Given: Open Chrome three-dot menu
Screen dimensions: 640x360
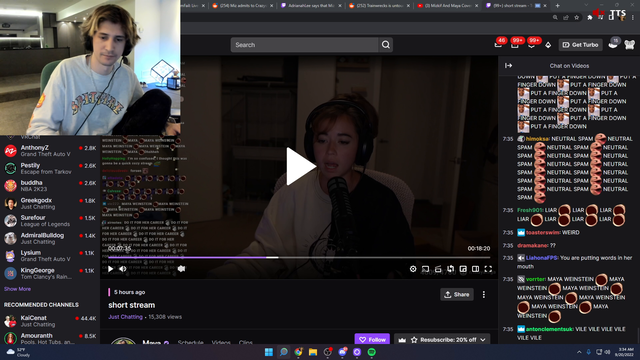Looking at the screenshot, I should (x=633, y=18).
